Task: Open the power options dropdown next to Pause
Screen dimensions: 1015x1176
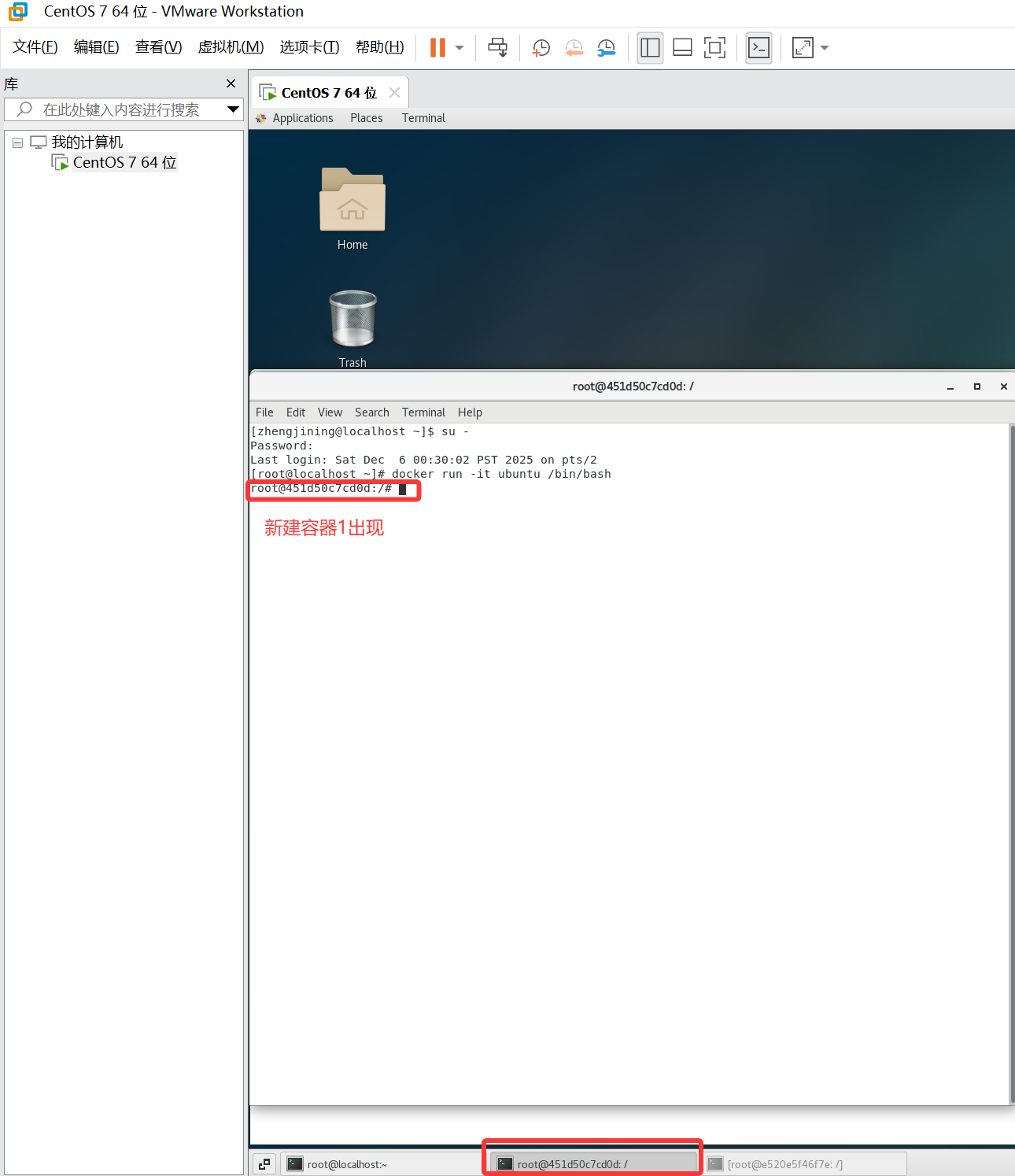Action: (460, 48)
